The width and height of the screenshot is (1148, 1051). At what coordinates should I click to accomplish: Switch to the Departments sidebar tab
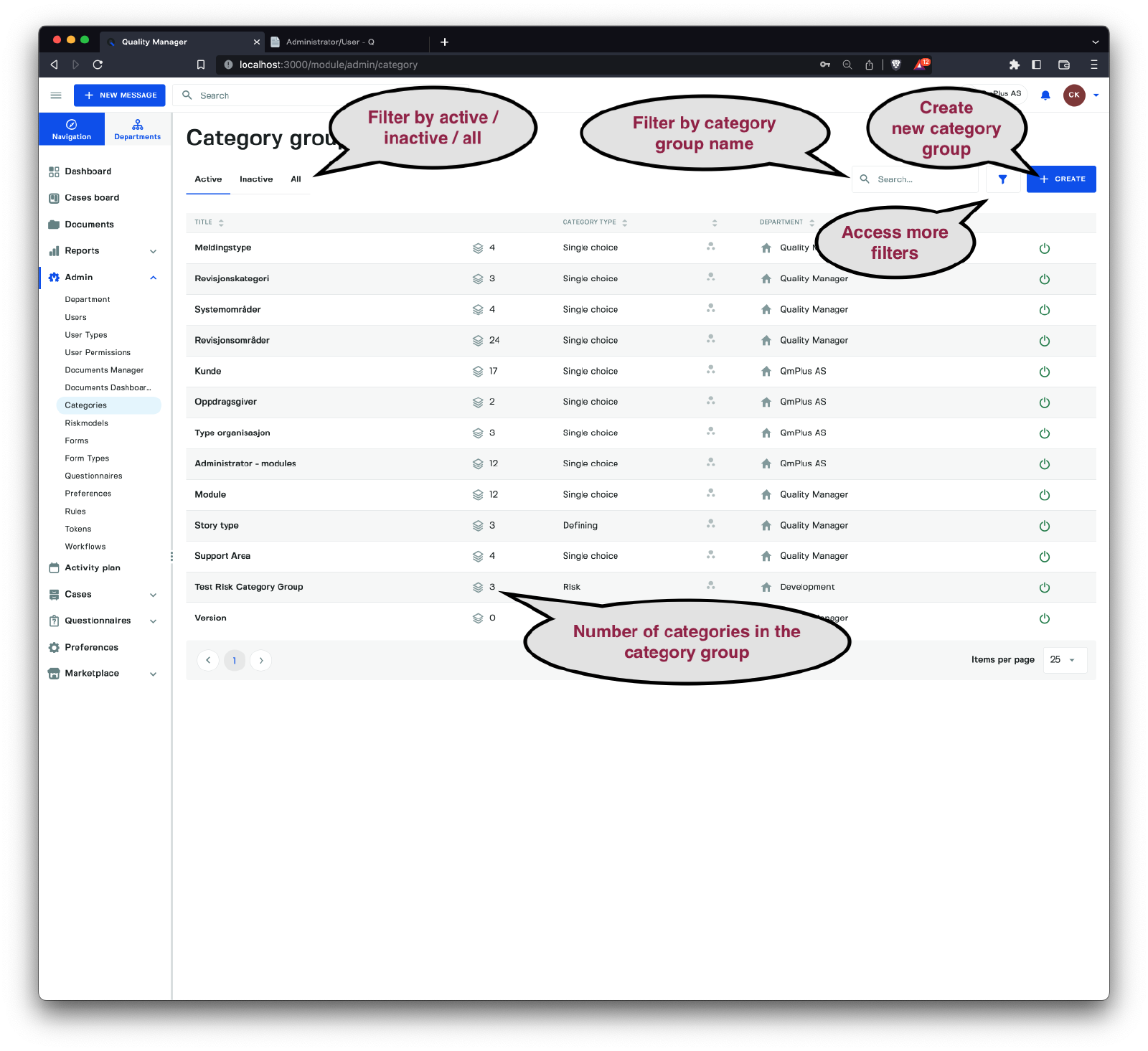coord(137,129)
